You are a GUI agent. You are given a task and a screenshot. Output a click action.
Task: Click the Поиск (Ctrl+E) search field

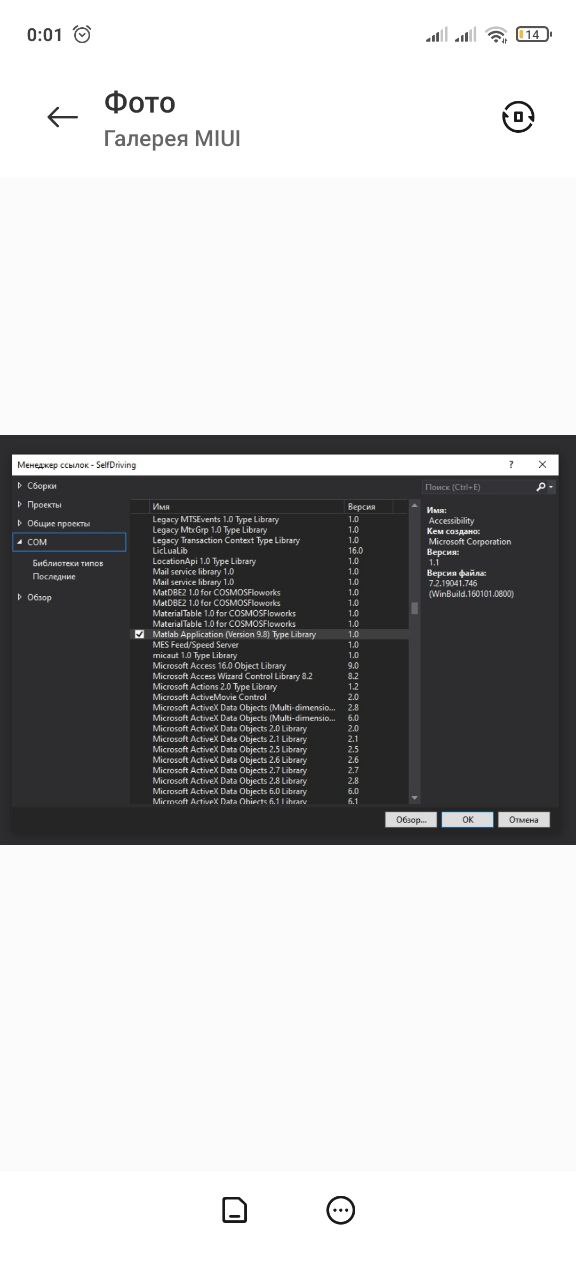tap(478, 487)
